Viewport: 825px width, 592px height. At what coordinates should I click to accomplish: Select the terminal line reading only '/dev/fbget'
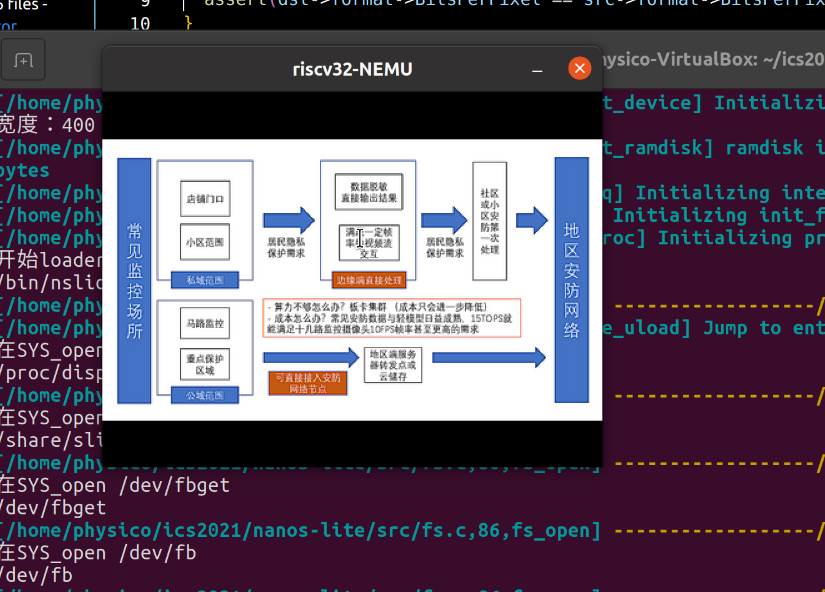pyautogui.click(x=53, y=508)
